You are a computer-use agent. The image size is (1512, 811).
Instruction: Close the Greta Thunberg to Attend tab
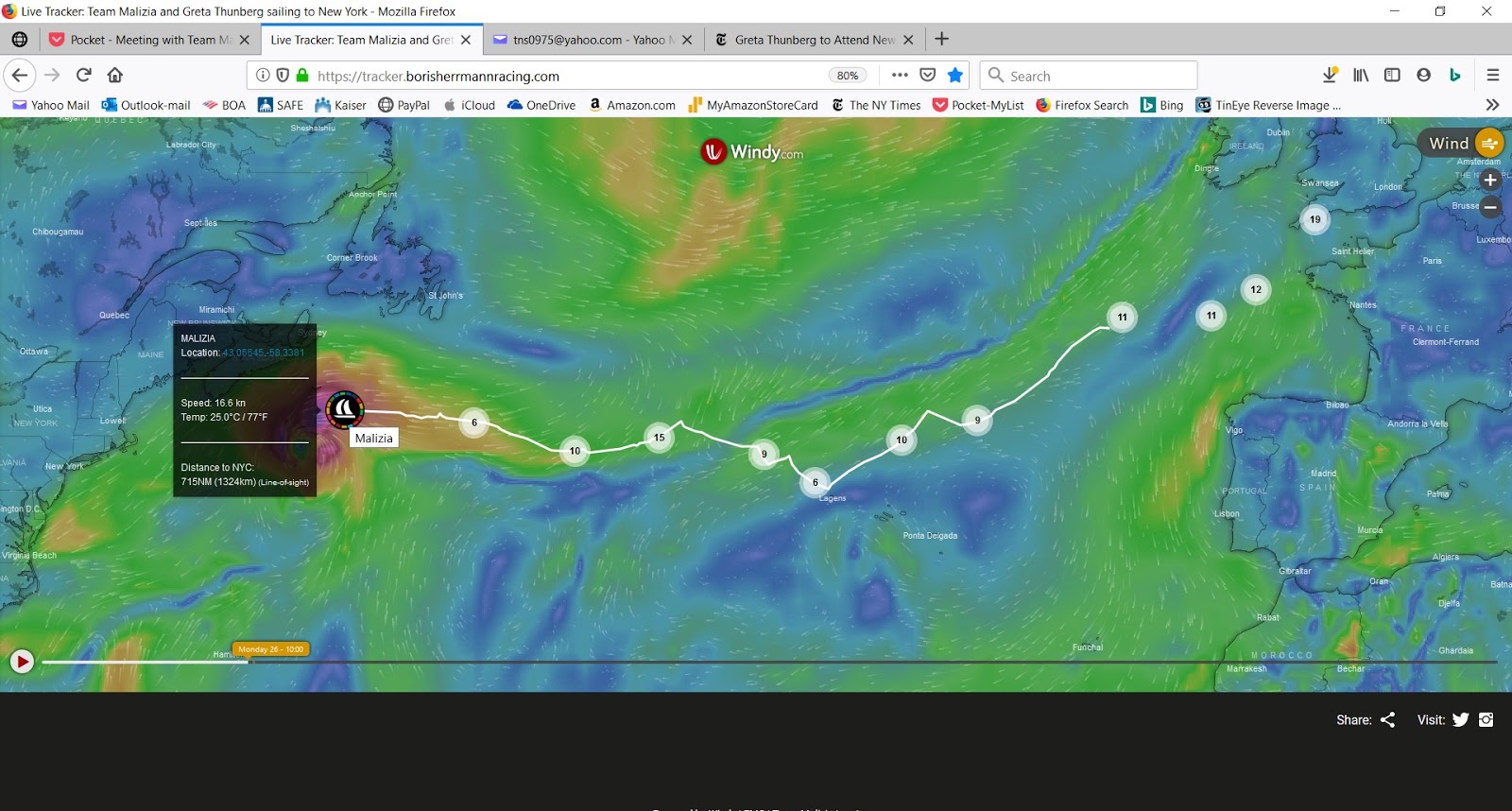pyautogui.click(x=908, y=40)
